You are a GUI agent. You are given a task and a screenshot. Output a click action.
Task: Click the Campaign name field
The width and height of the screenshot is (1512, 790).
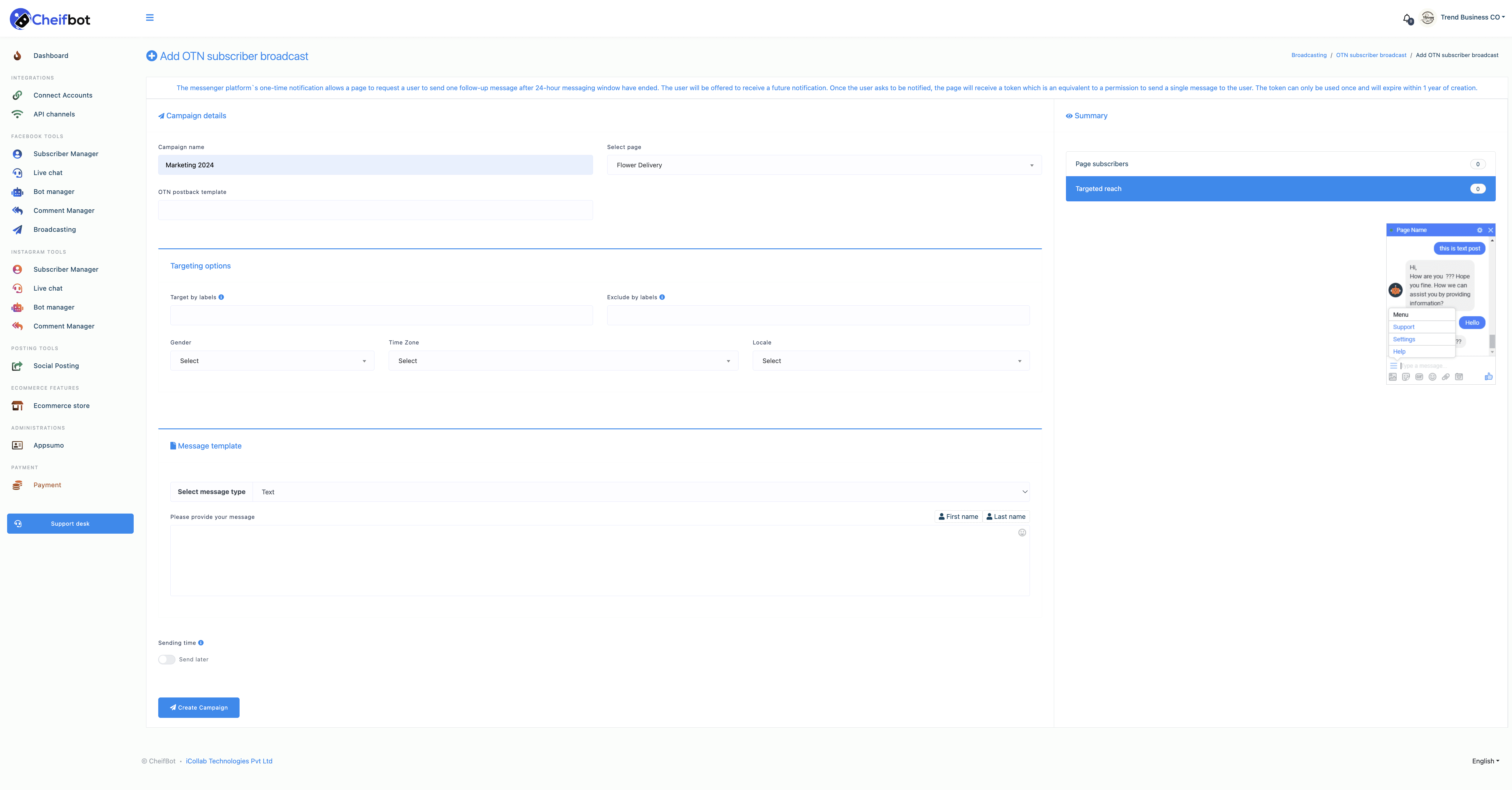point(375,165)
